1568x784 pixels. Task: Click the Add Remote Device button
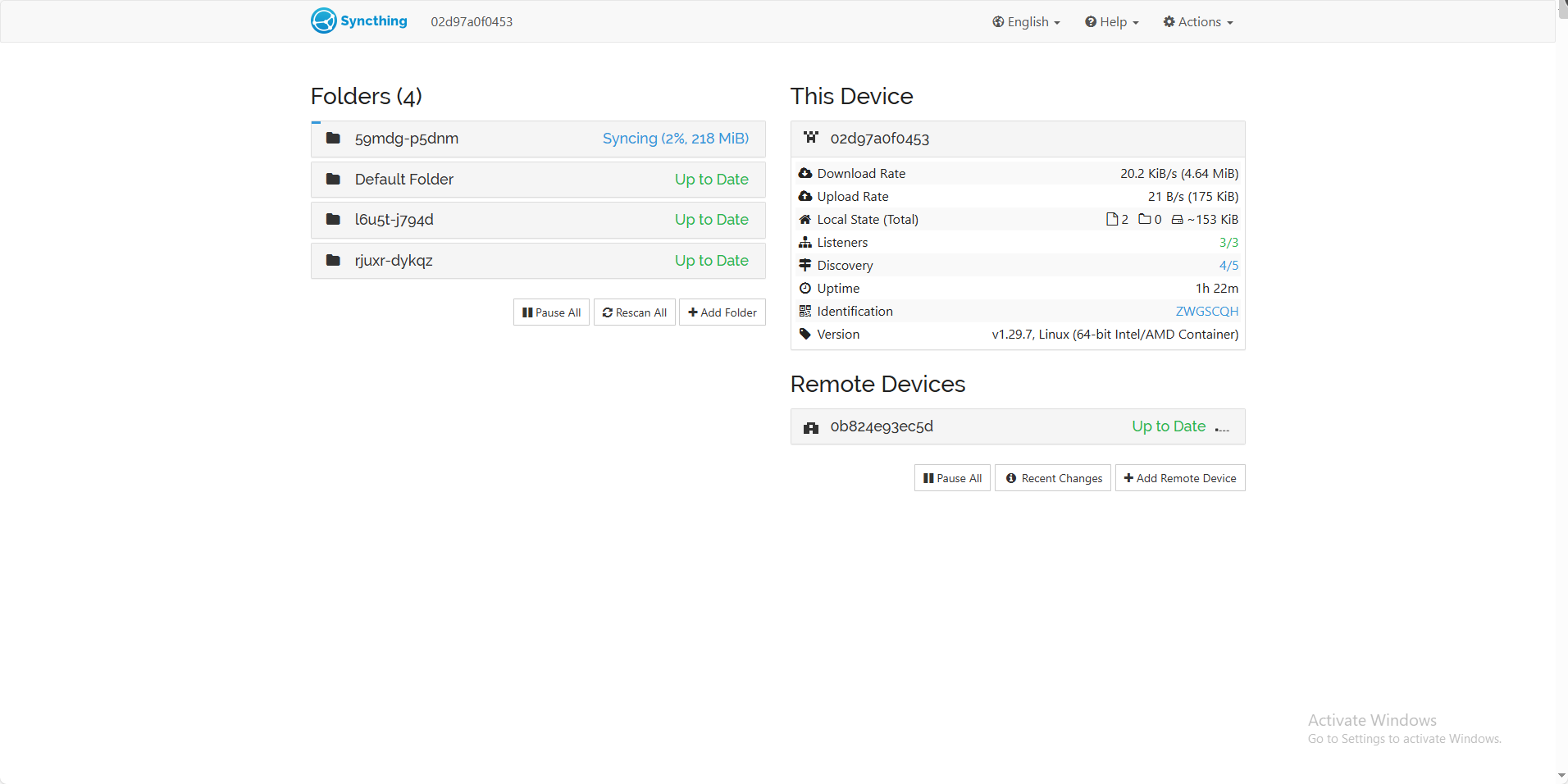[1180, 478]
